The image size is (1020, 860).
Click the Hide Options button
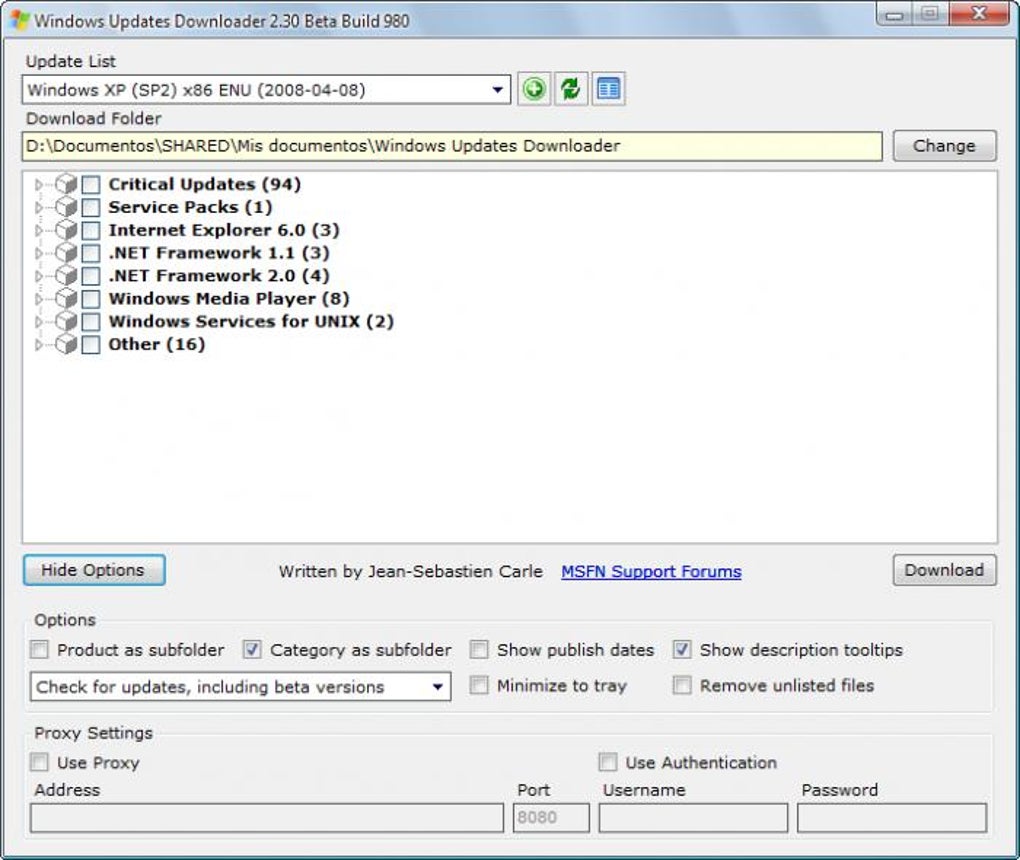(94, 570)
